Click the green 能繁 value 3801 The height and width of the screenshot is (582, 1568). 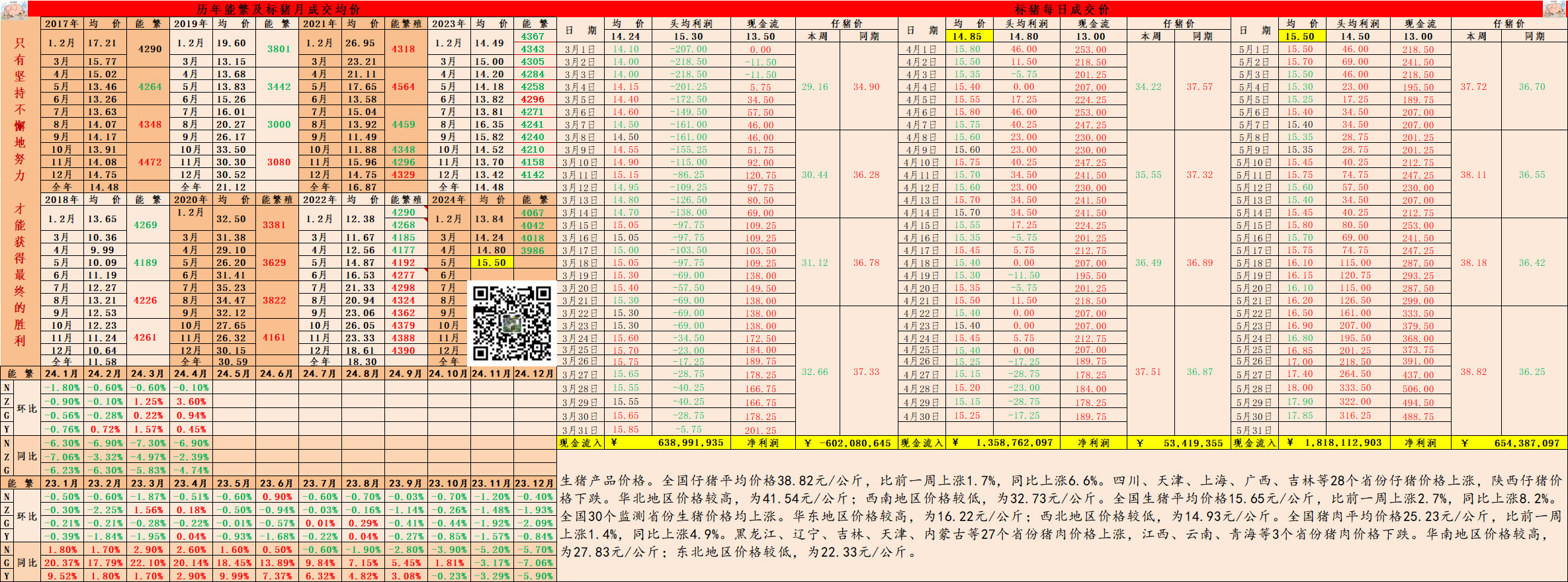pos(279,49)
